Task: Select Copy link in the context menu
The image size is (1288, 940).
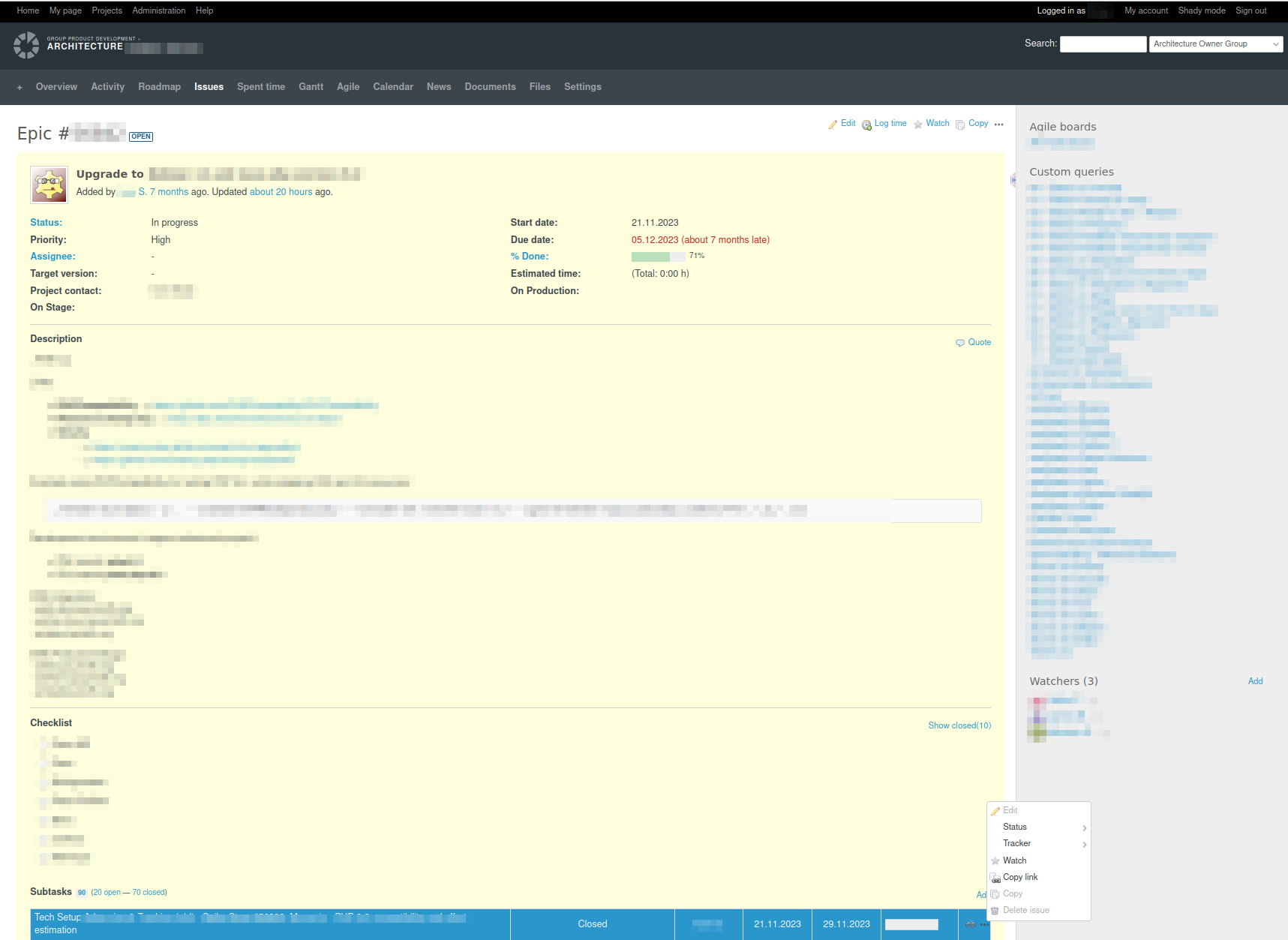Action: click(1020, 878)
